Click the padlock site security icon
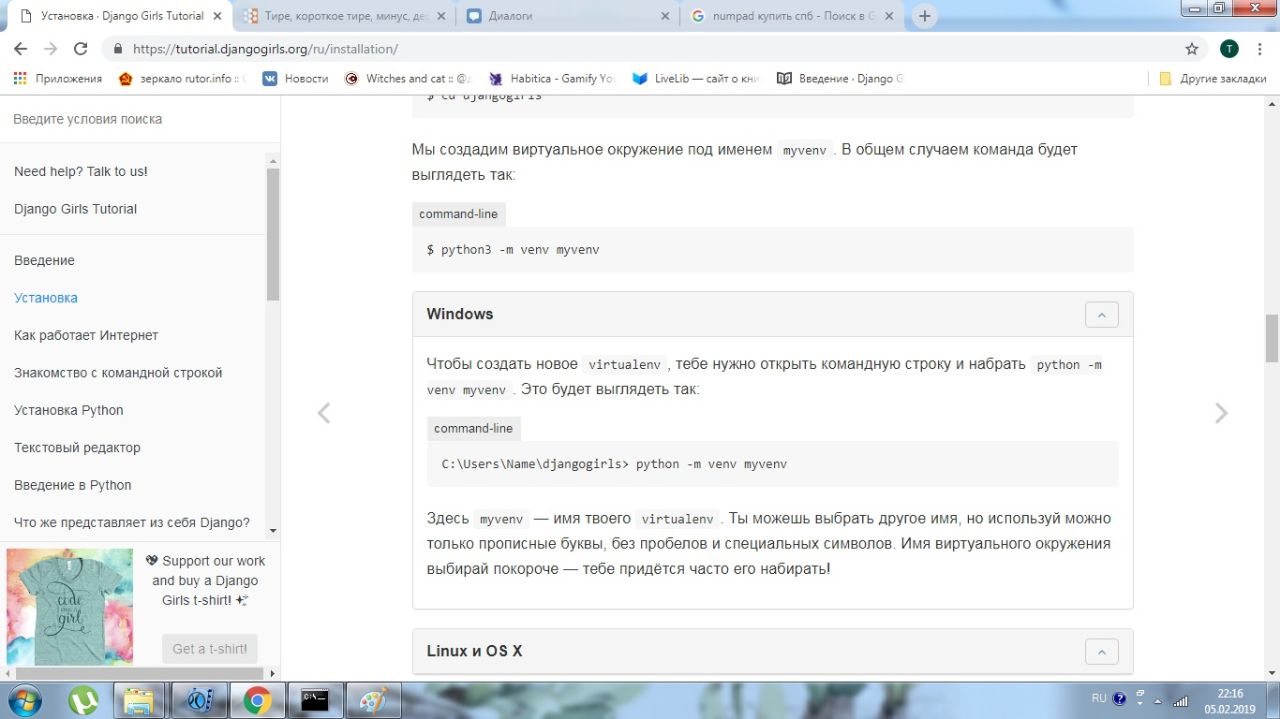Image resolution: width=1280 pixels, height=719 pixels. 118,49
